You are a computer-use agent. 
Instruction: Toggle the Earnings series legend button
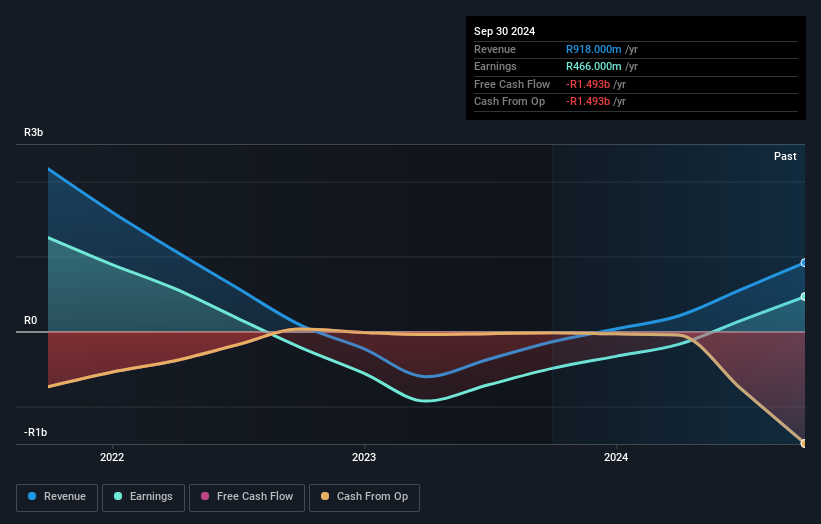(143, 497)
